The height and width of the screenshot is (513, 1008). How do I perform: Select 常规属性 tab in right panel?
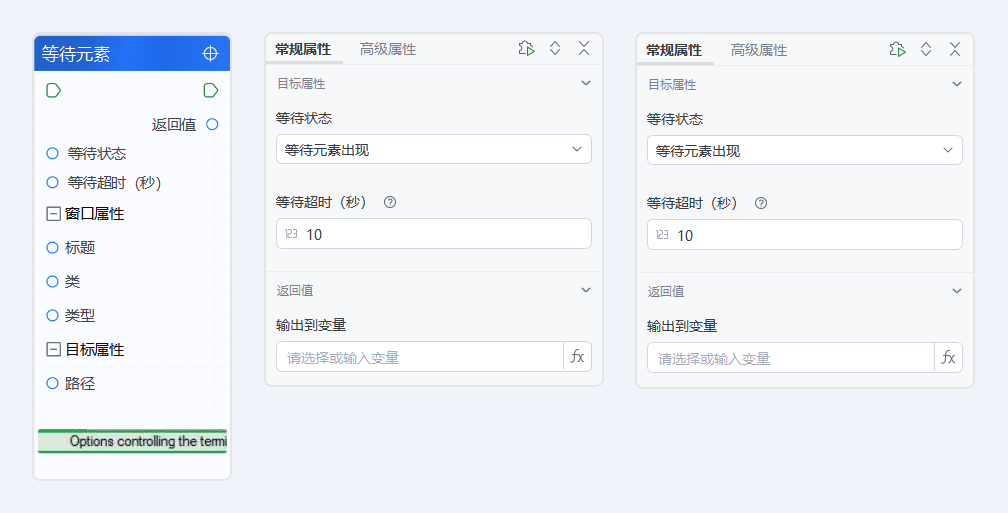[x=674, y=50]
